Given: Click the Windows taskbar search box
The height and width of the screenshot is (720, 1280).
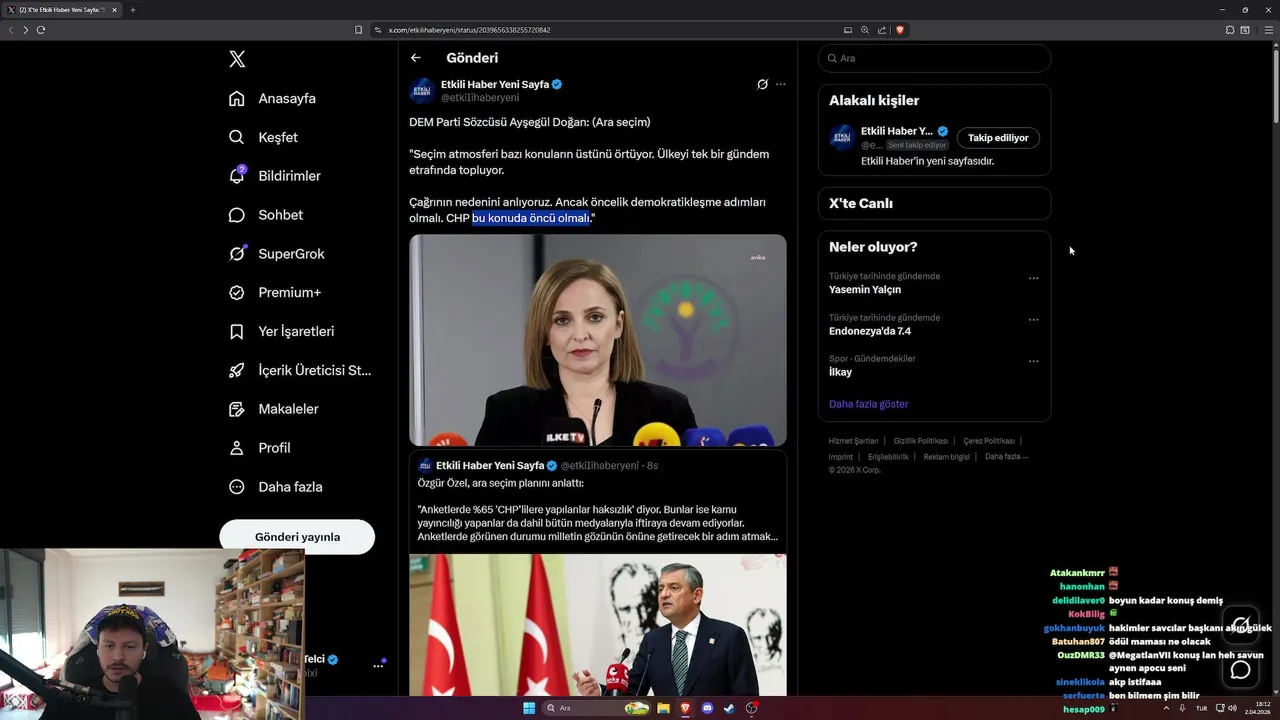Looking at the screenshot, I should [596, 708].
